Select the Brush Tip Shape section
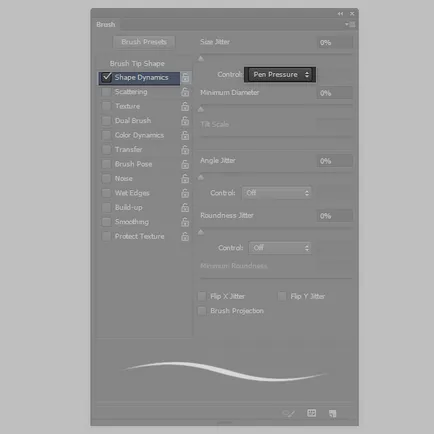Screen dimensions: 434x434 (x=137, y=63)
